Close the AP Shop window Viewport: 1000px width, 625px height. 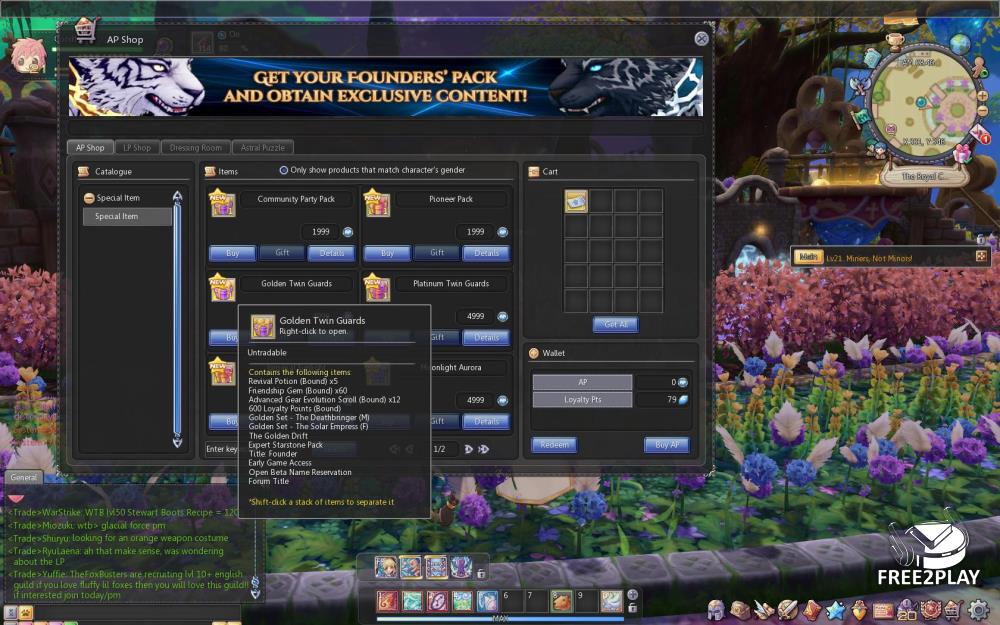click(x=702, y=39)
